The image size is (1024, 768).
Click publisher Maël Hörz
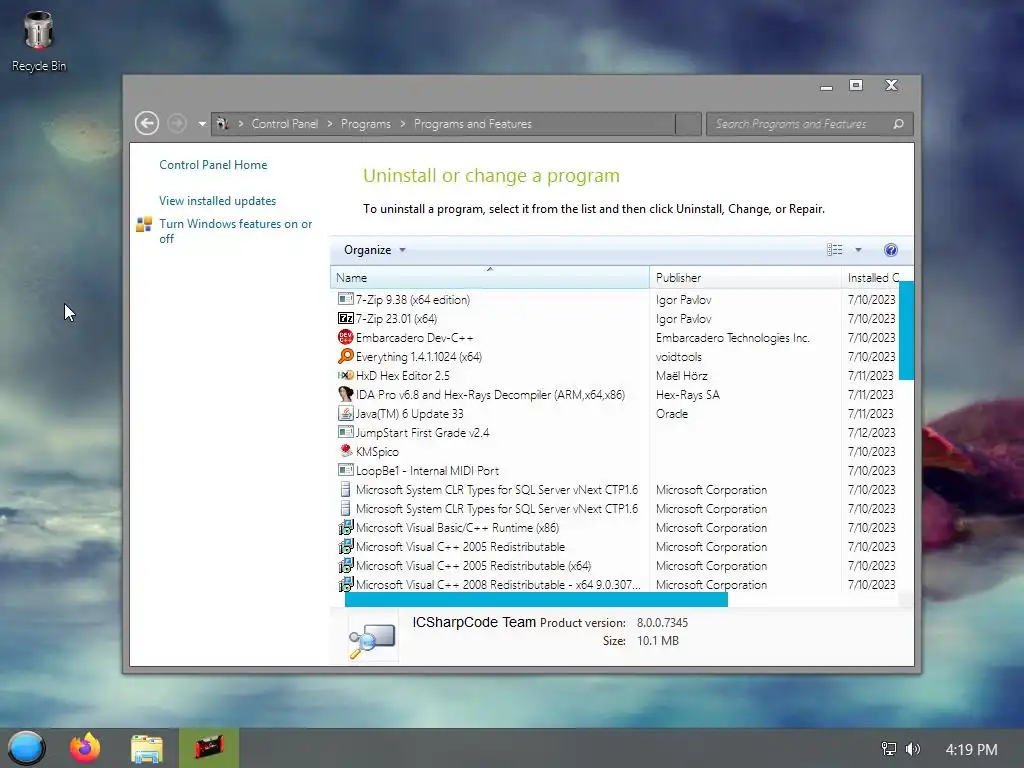[682, 376]
